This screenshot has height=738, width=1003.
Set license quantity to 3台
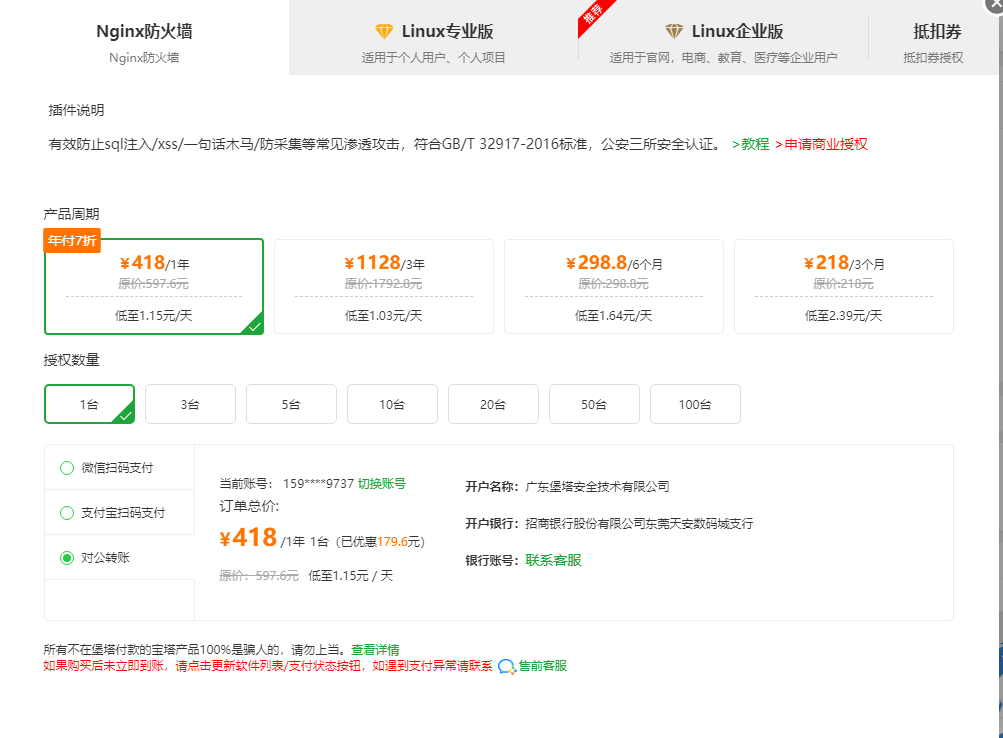pyautogui.click(x=190, y=405)
